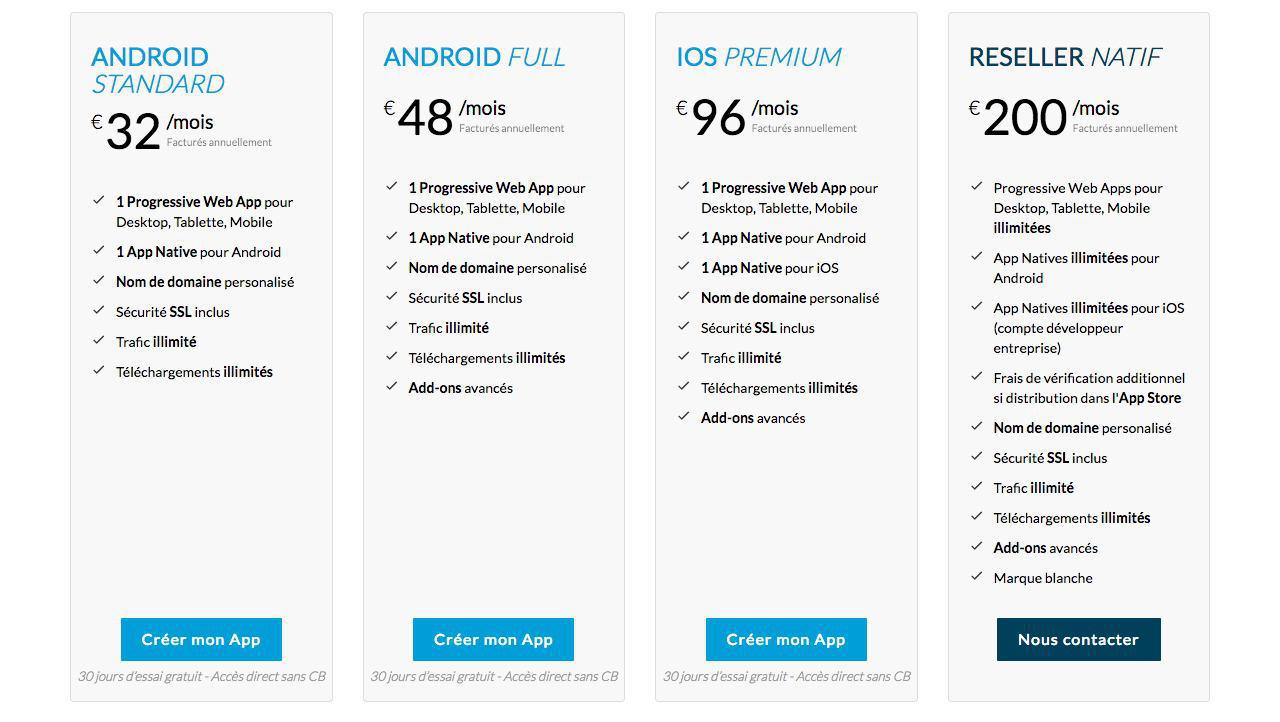The height and width of the screenshot is (722, 1280).
Task: Click checkmark beside Trafic illimité in Android Standard
Action: tap(99, 341)
